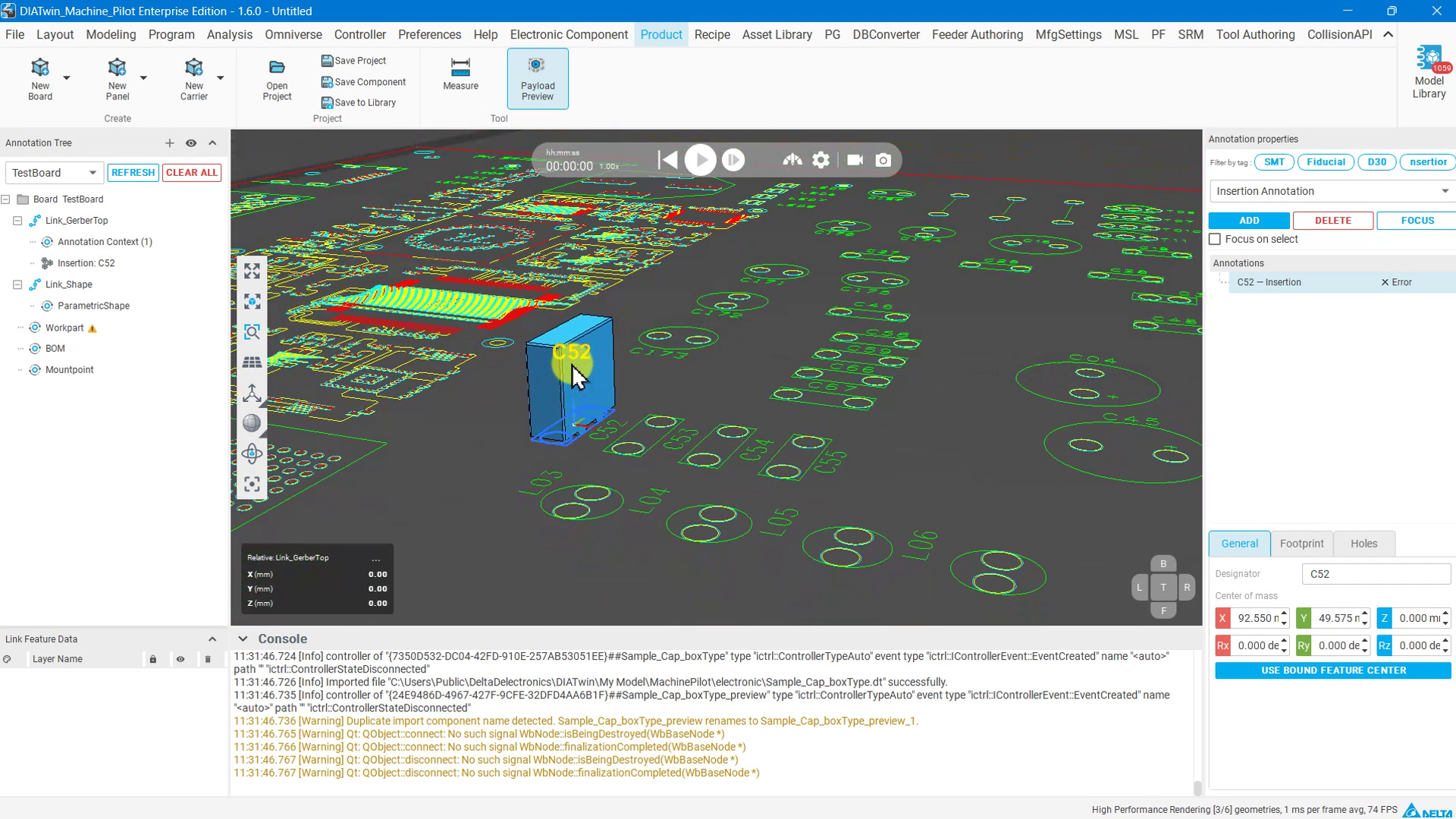Click USE BOUND FEATURE CENTER button
This screenshot has width=1456, height=819.
coord(1333,670)
